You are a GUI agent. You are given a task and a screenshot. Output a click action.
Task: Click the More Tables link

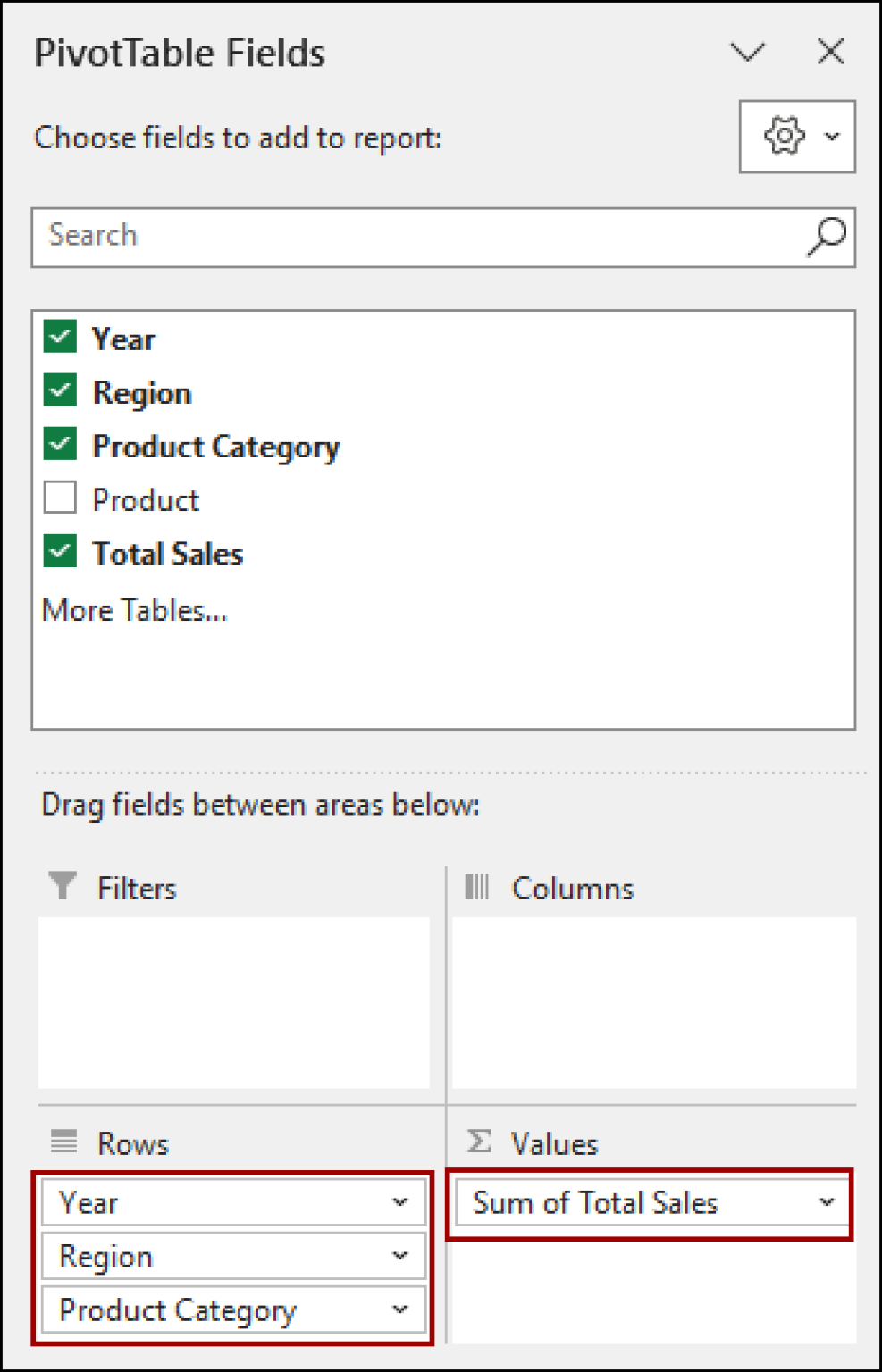(132, 609)
